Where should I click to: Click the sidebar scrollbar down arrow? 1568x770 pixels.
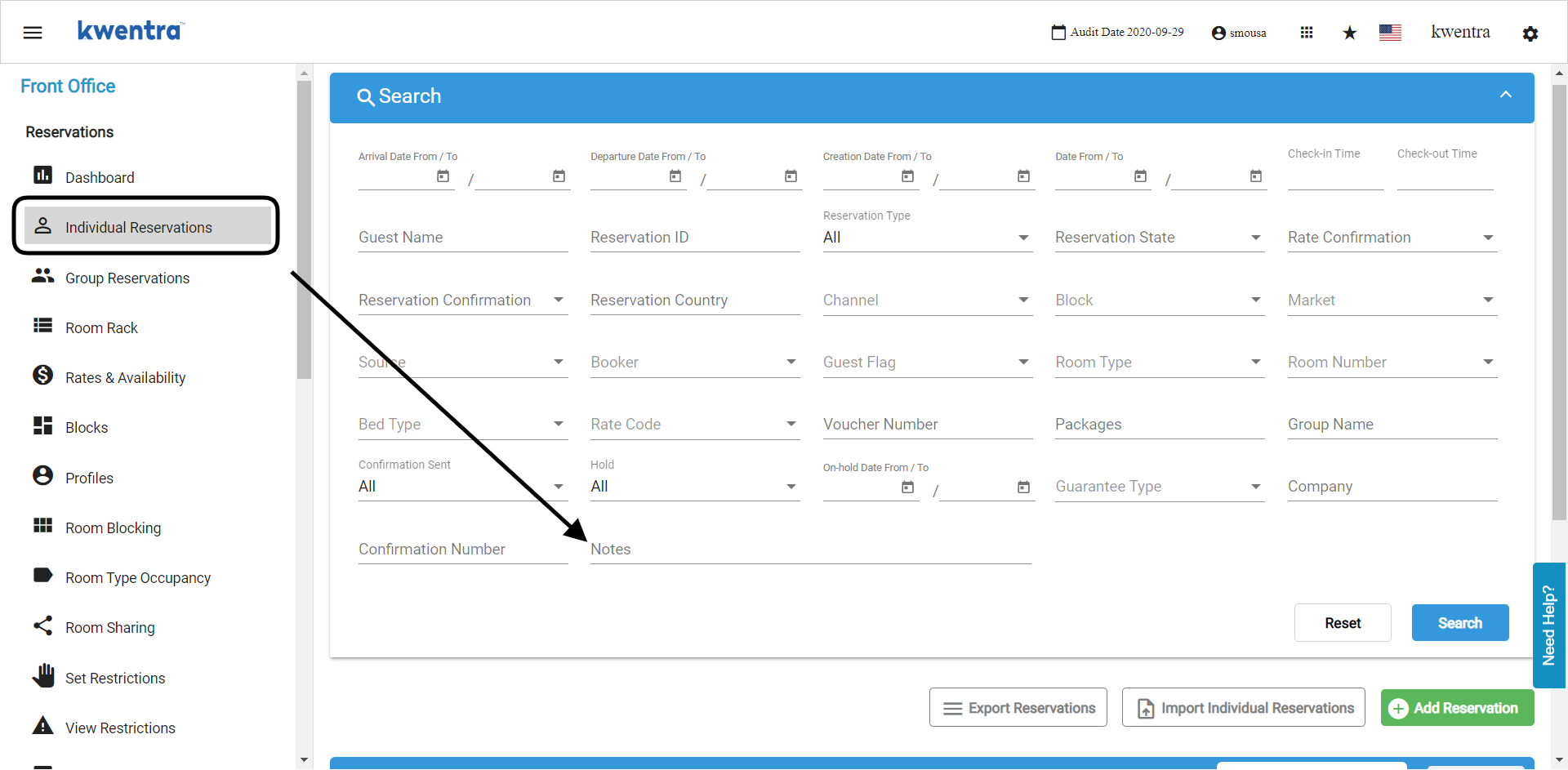point(304,760)
